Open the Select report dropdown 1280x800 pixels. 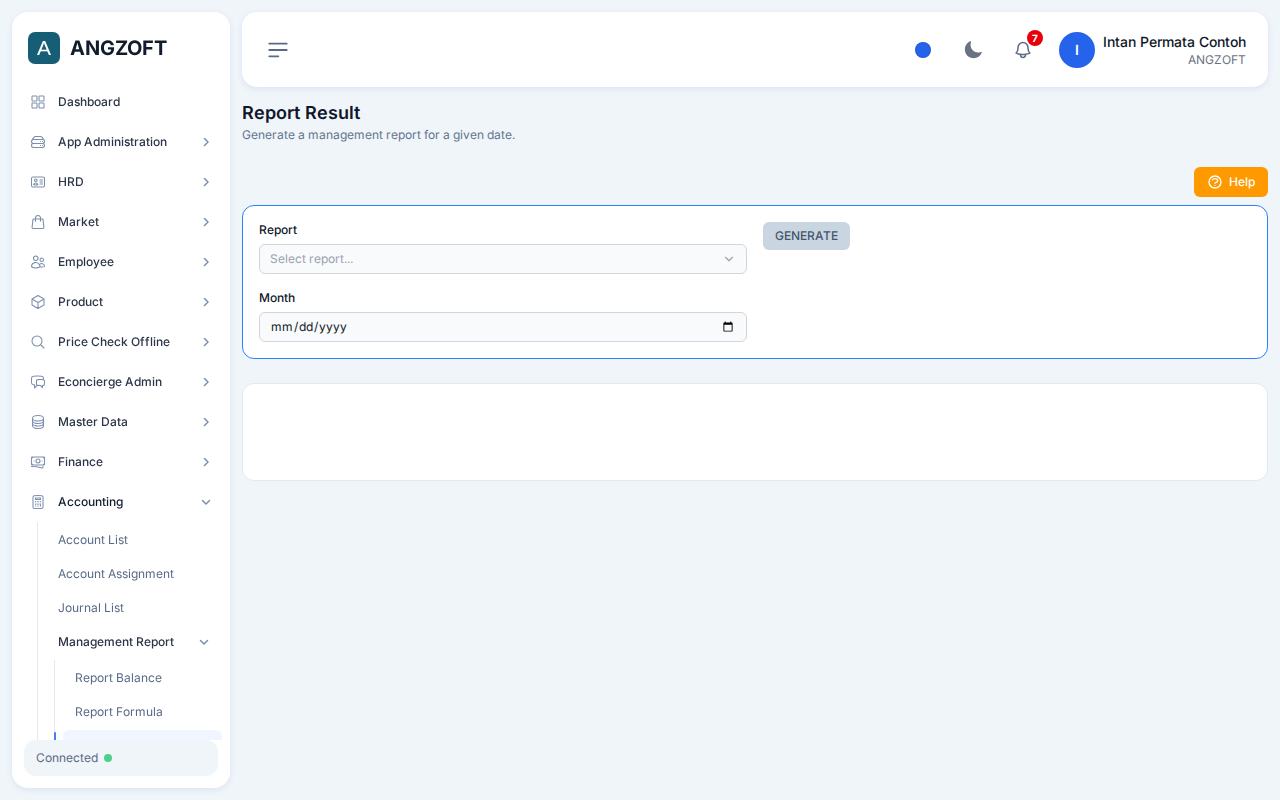point(503,259)
